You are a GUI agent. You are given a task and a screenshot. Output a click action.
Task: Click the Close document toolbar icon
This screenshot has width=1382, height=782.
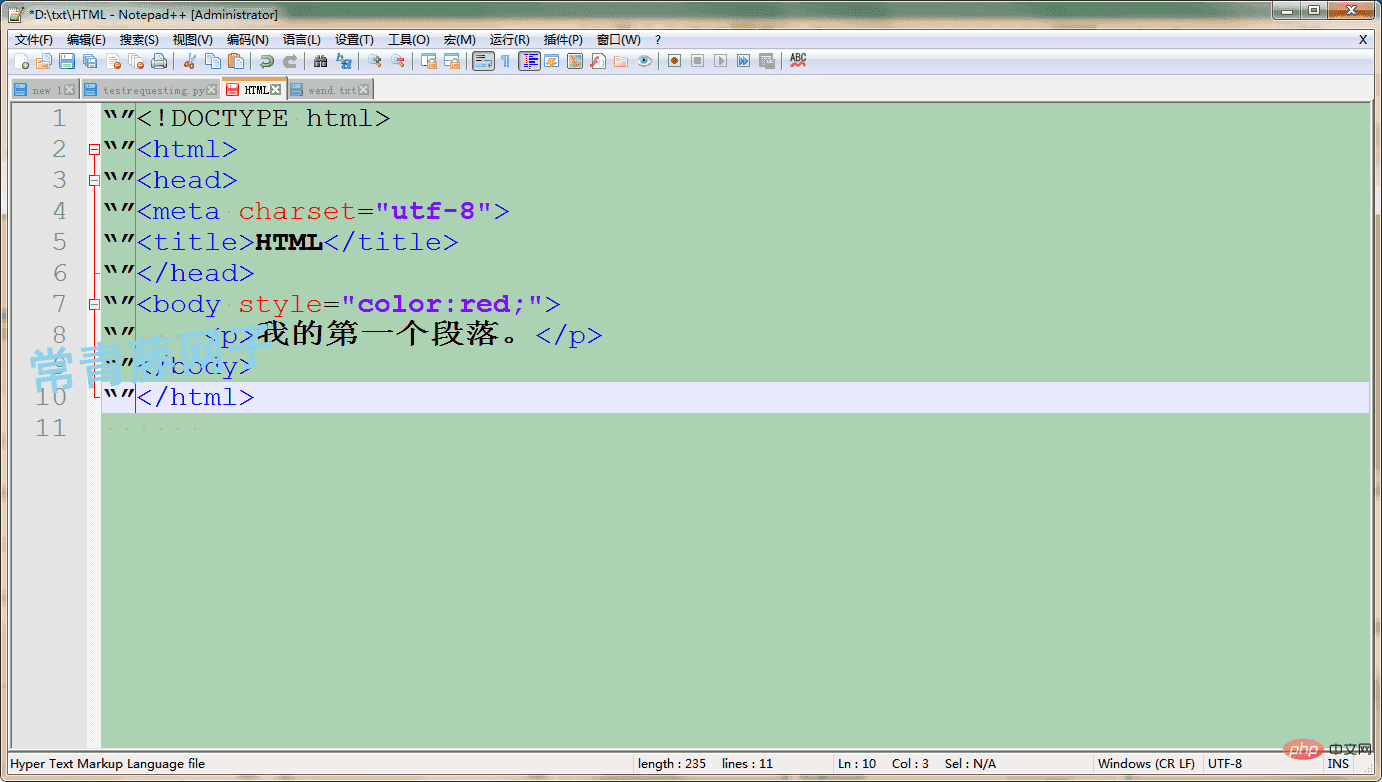click(113, 61)
